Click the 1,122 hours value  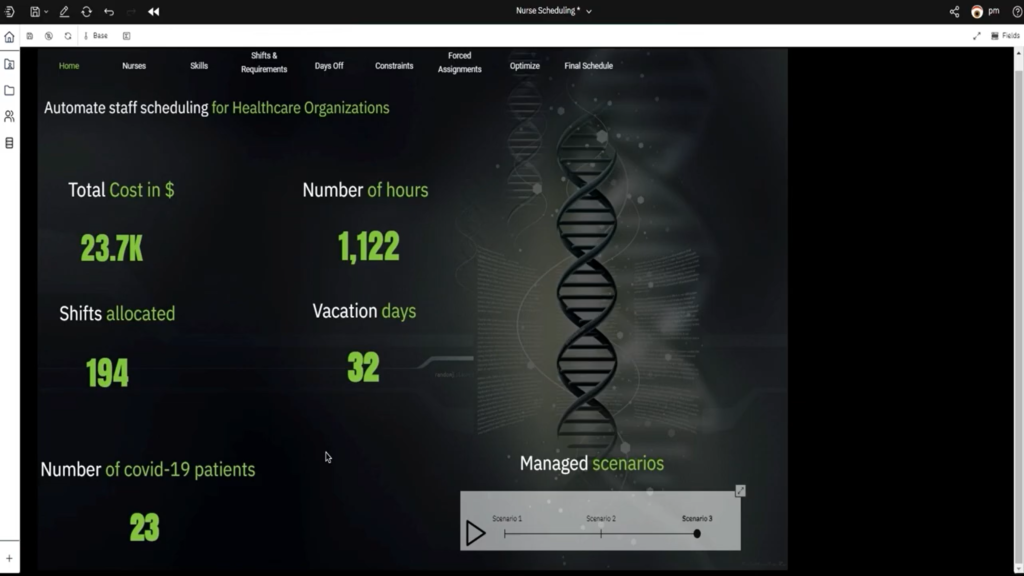tap(368, 247)
